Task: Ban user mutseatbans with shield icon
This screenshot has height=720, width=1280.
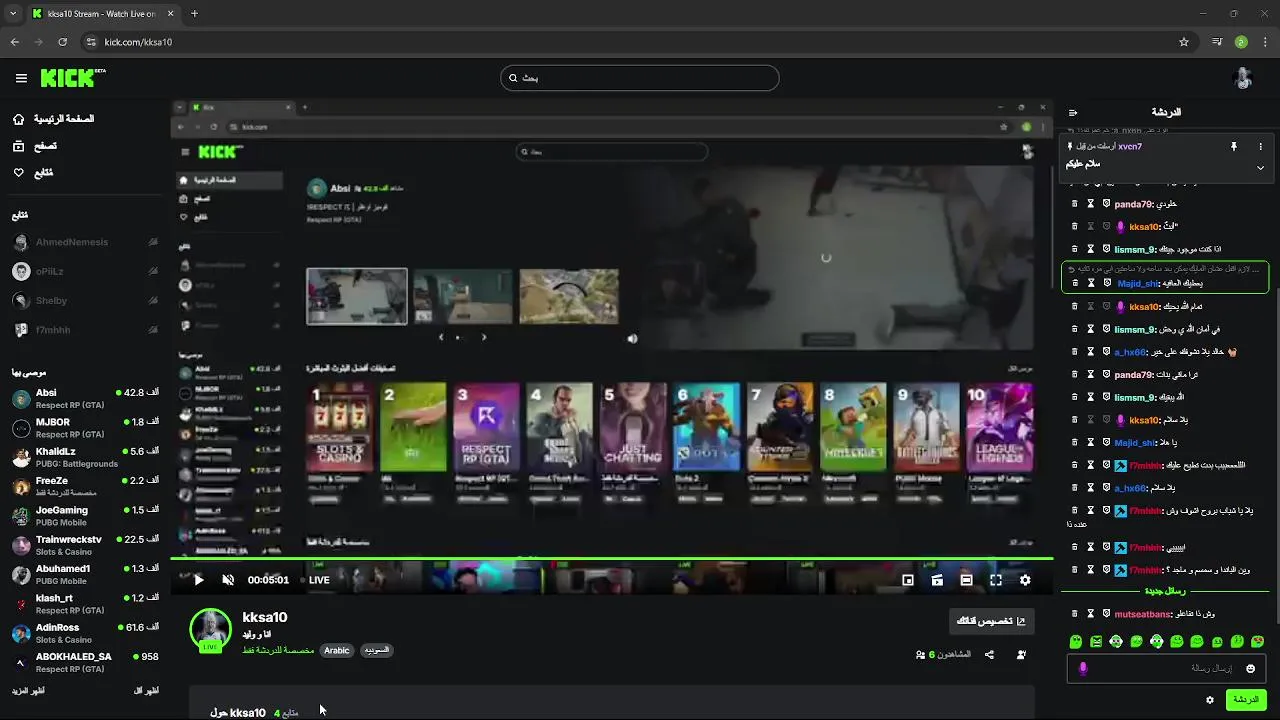Action: (1107, 613)
